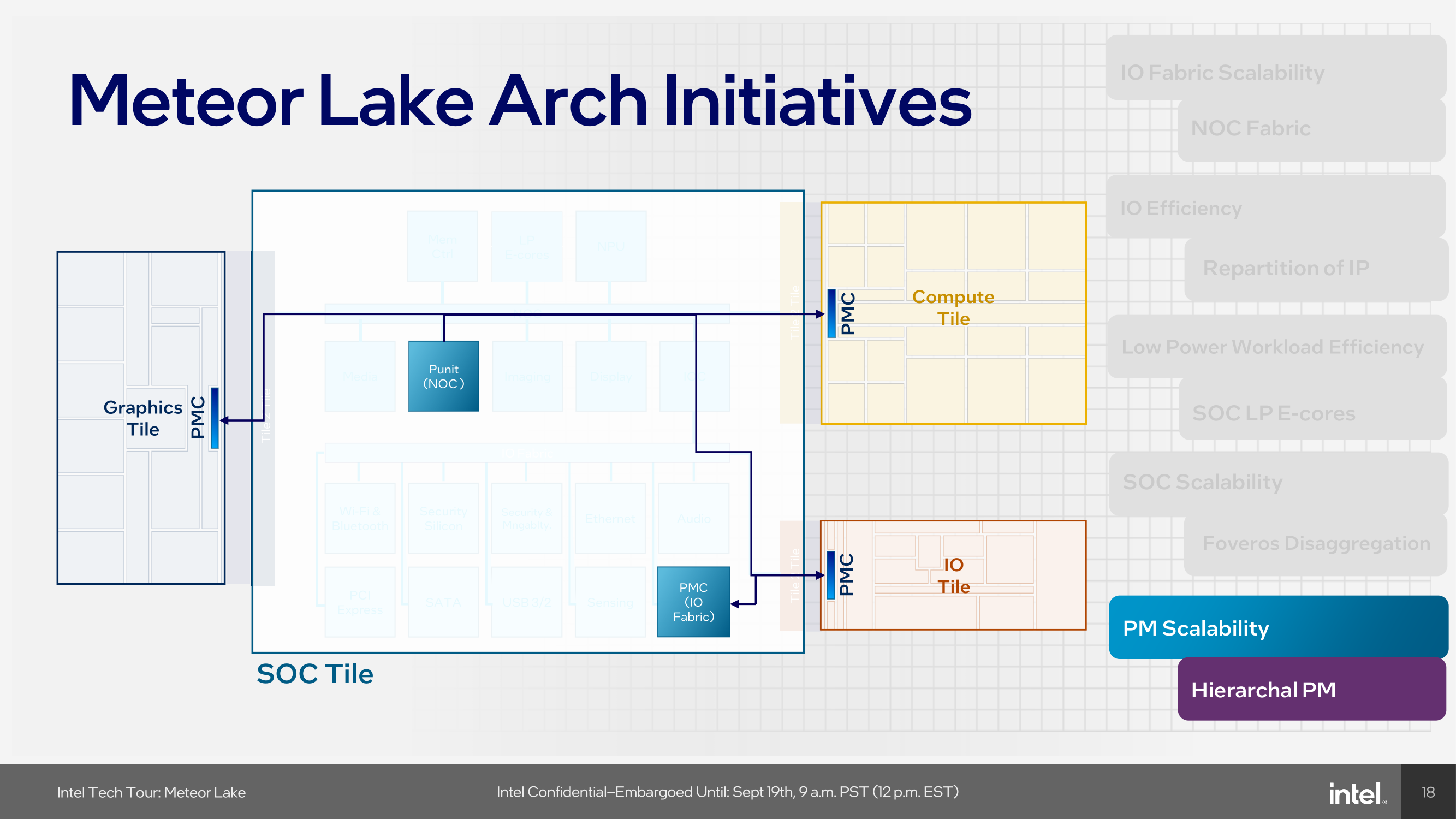The width and height of the screenshot is (1456, 819).
Task: Select the Hierarchal PM box
Action: click(x=1312, y=690)
